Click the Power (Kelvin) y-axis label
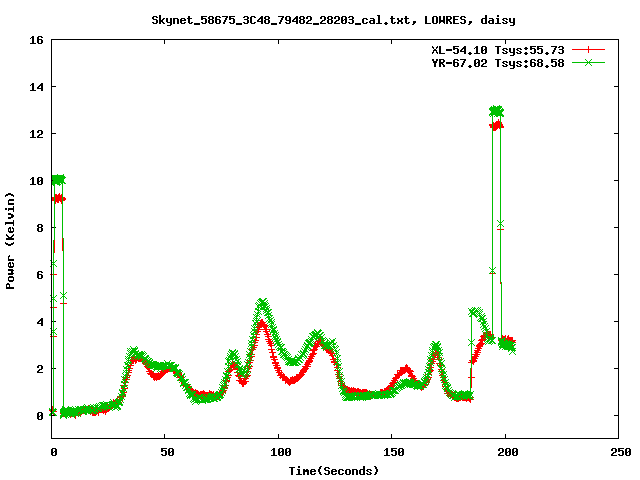Screen dimensions: 640x480 tap(10, 241)
